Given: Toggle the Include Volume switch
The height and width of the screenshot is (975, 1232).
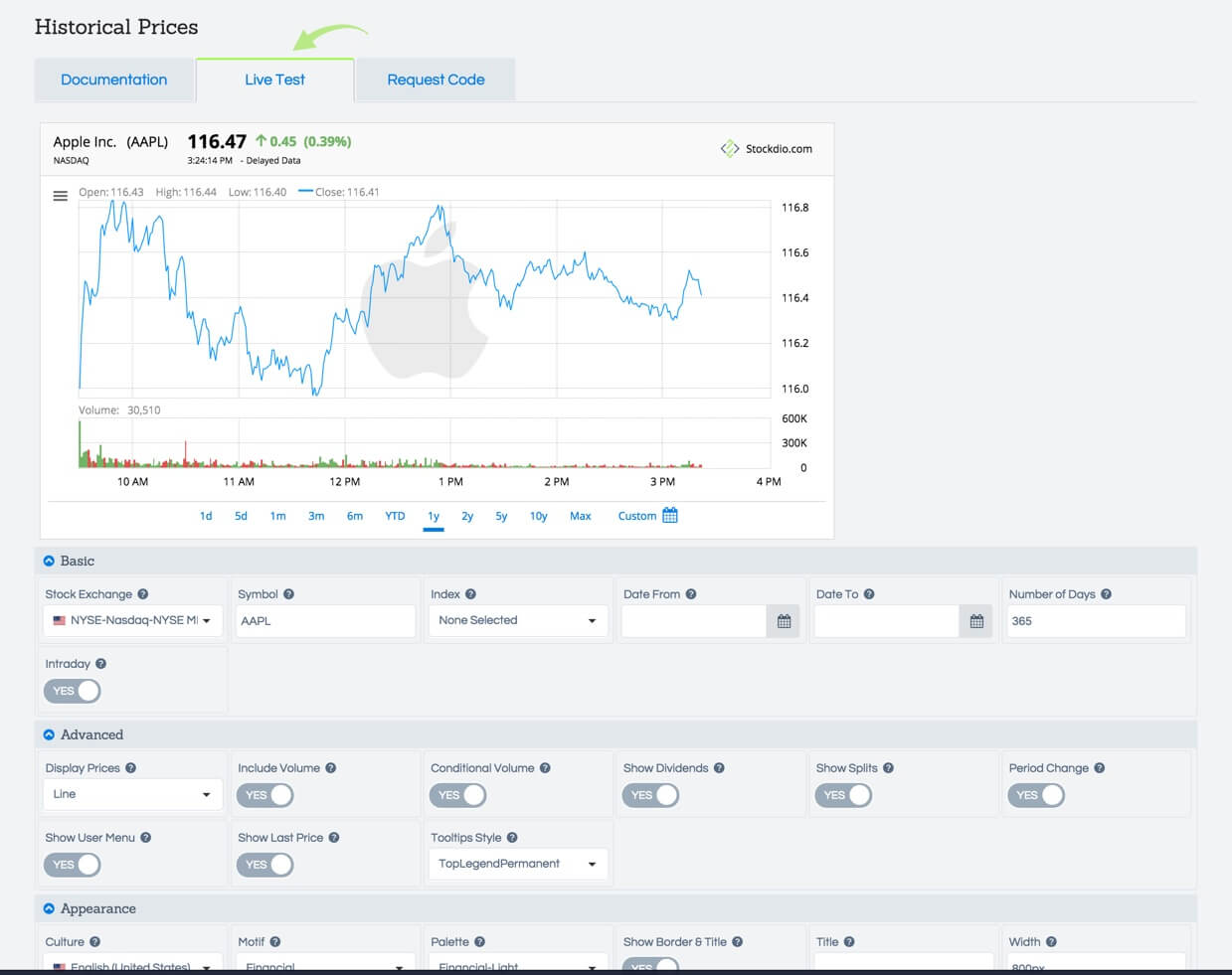Looking at the screenshot, I should pos(265,795).
